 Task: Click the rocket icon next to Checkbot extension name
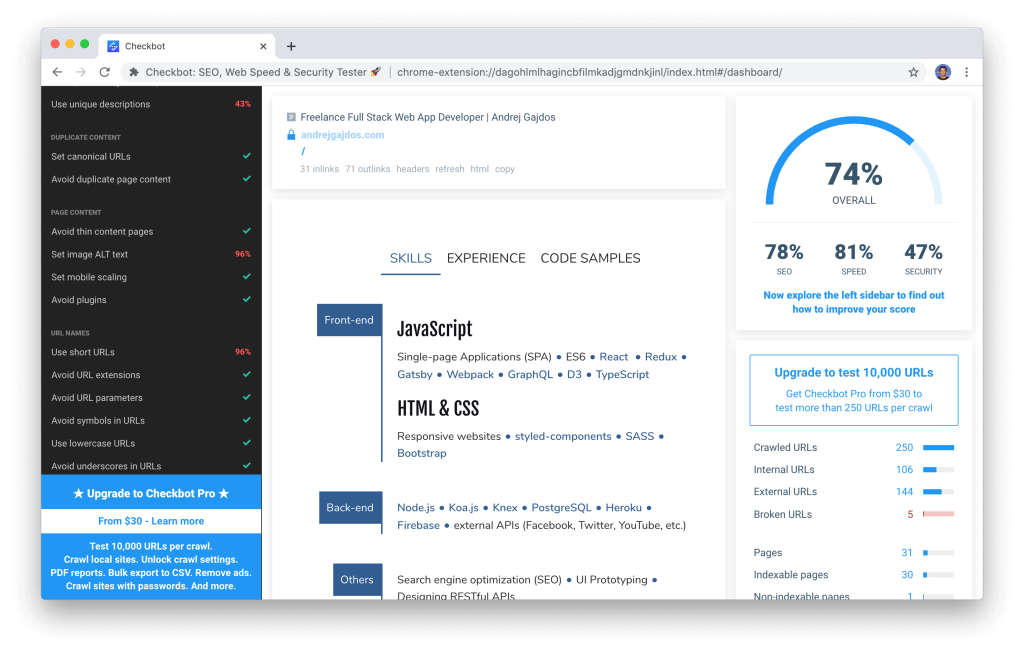(x=375, y=71)
